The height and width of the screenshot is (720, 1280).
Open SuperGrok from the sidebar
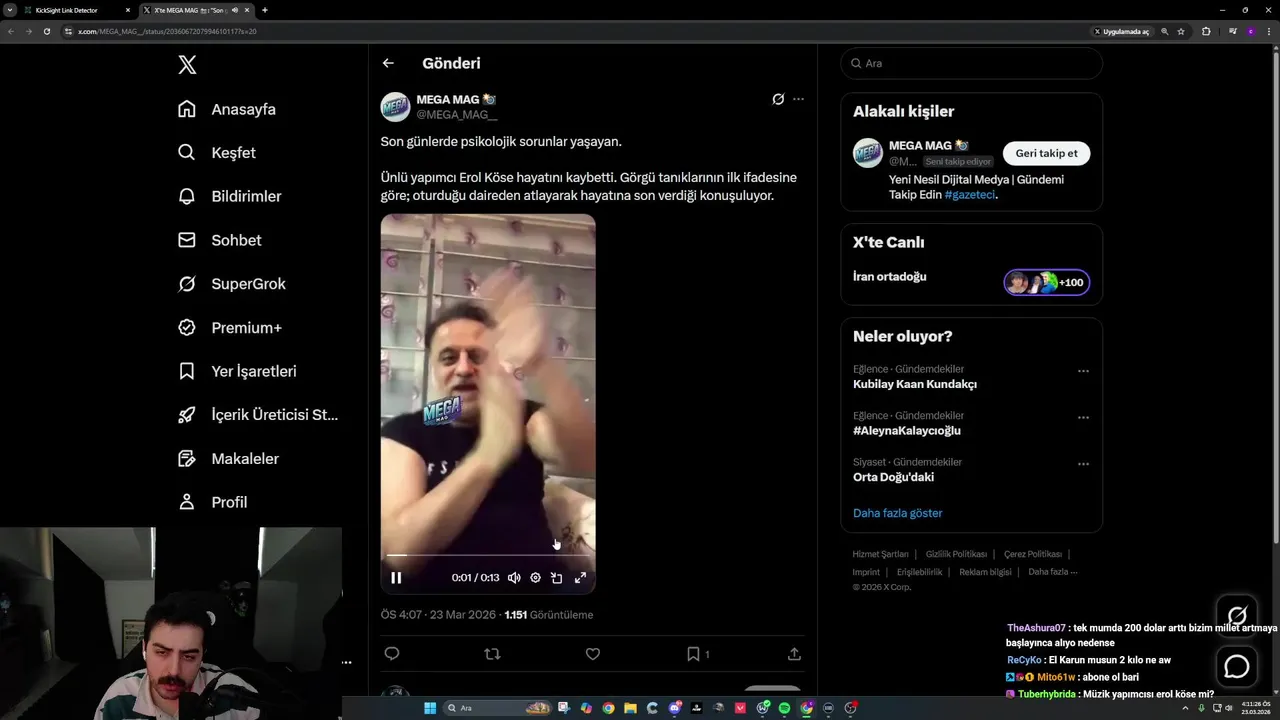pyautogui.click(x=232, y=284)
